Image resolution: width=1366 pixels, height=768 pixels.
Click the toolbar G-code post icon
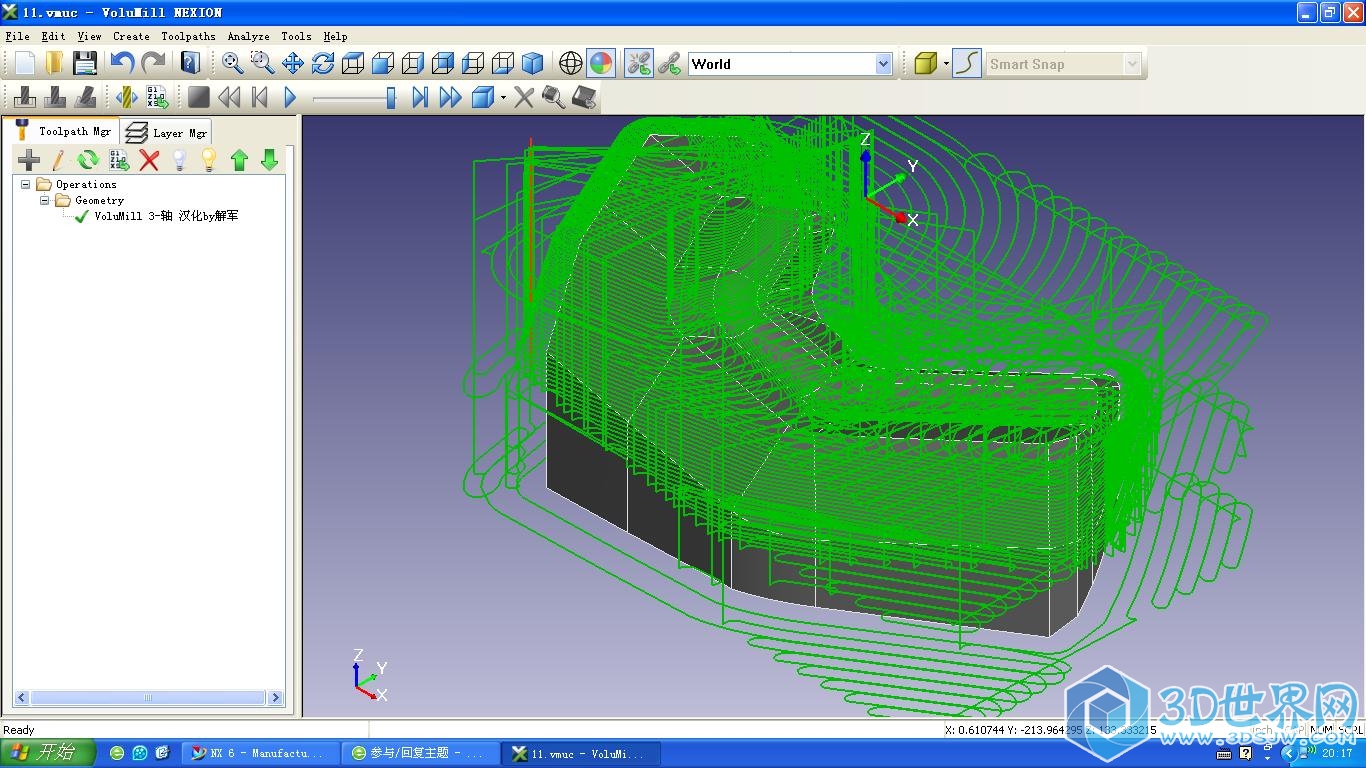pyautogui.click(x=157, y=97)
